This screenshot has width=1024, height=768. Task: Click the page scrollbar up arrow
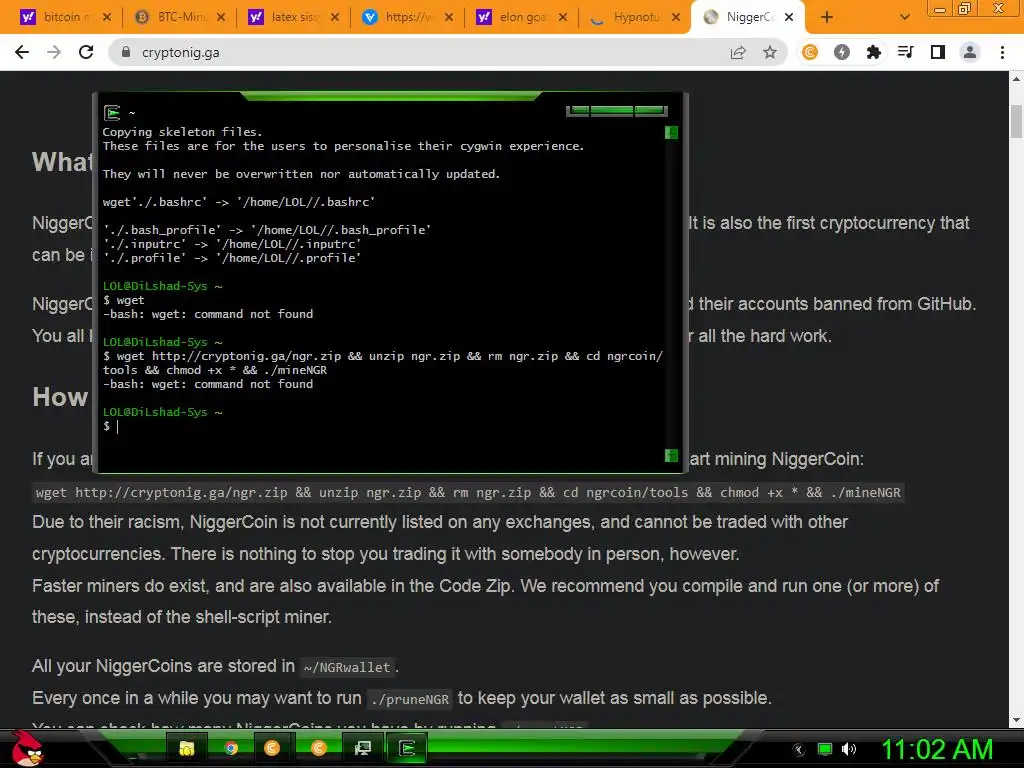pos(1016,79)
